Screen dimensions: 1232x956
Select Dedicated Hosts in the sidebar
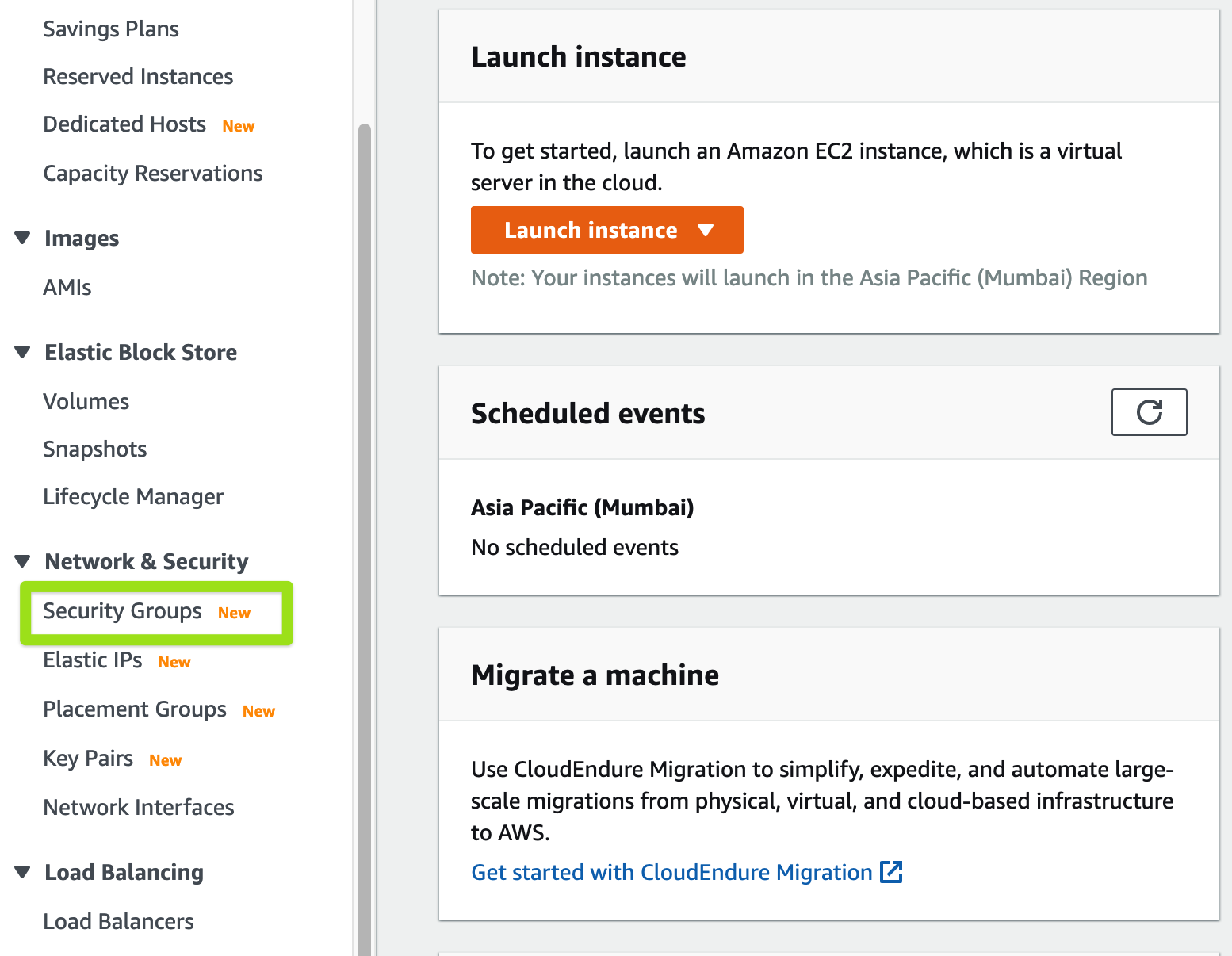(x=124, y=124)
